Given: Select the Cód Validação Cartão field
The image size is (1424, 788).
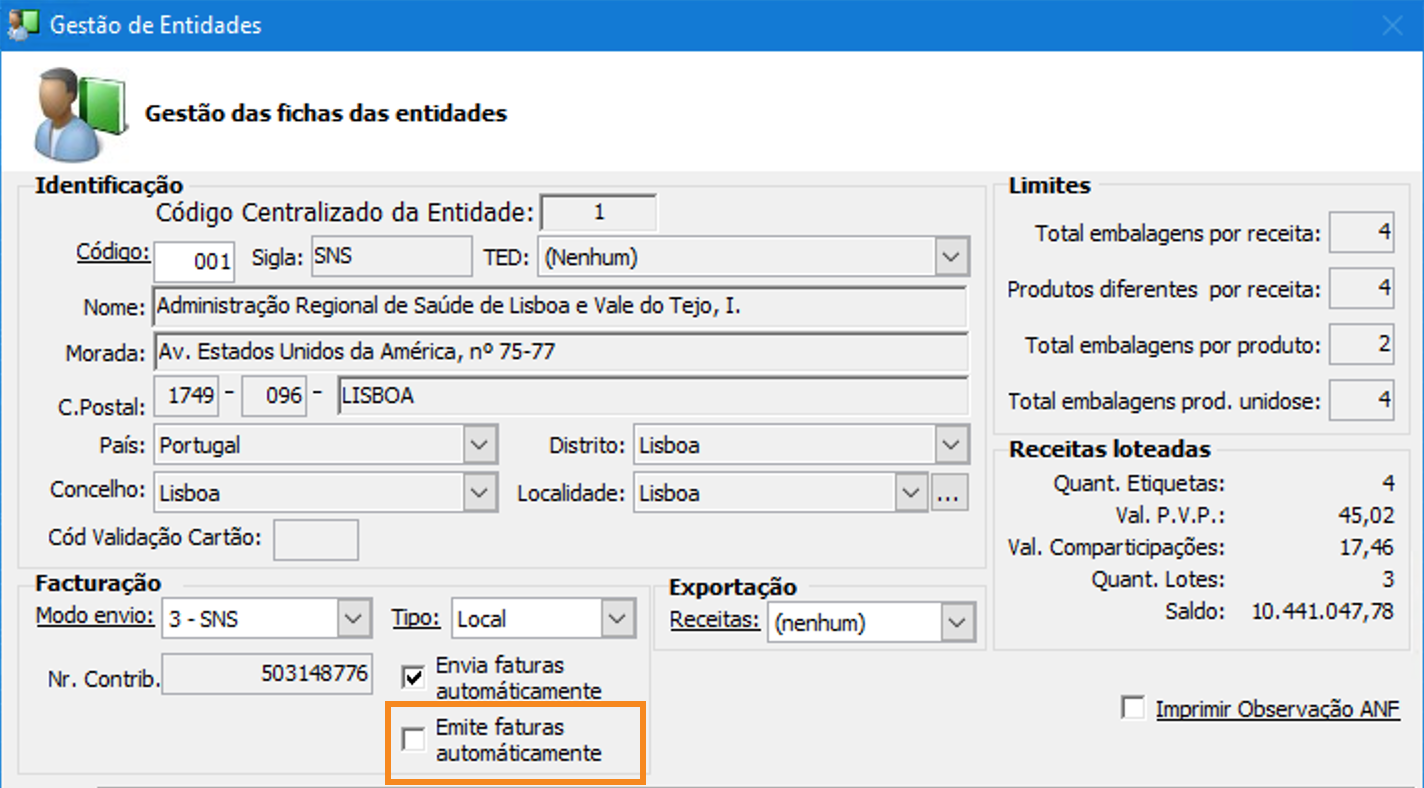Looking at the screenshot, I should (316, 539).
